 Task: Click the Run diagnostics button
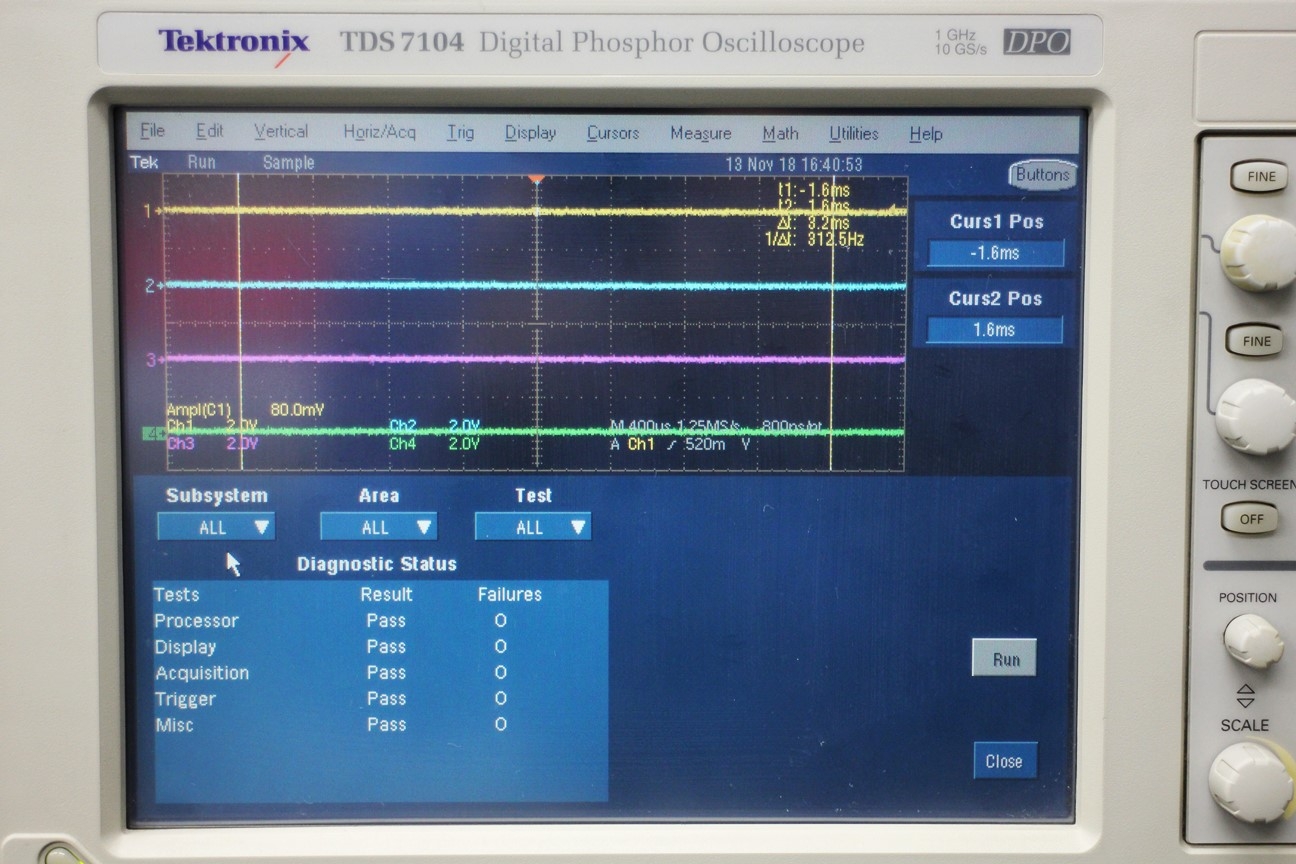click(x=1004, y=659)
